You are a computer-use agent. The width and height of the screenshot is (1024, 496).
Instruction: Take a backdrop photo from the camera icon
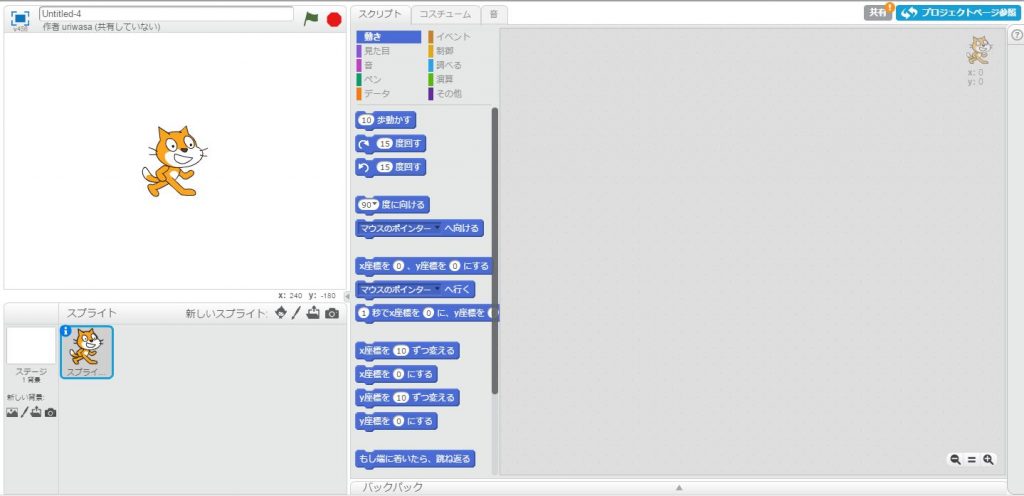point(50,412)
